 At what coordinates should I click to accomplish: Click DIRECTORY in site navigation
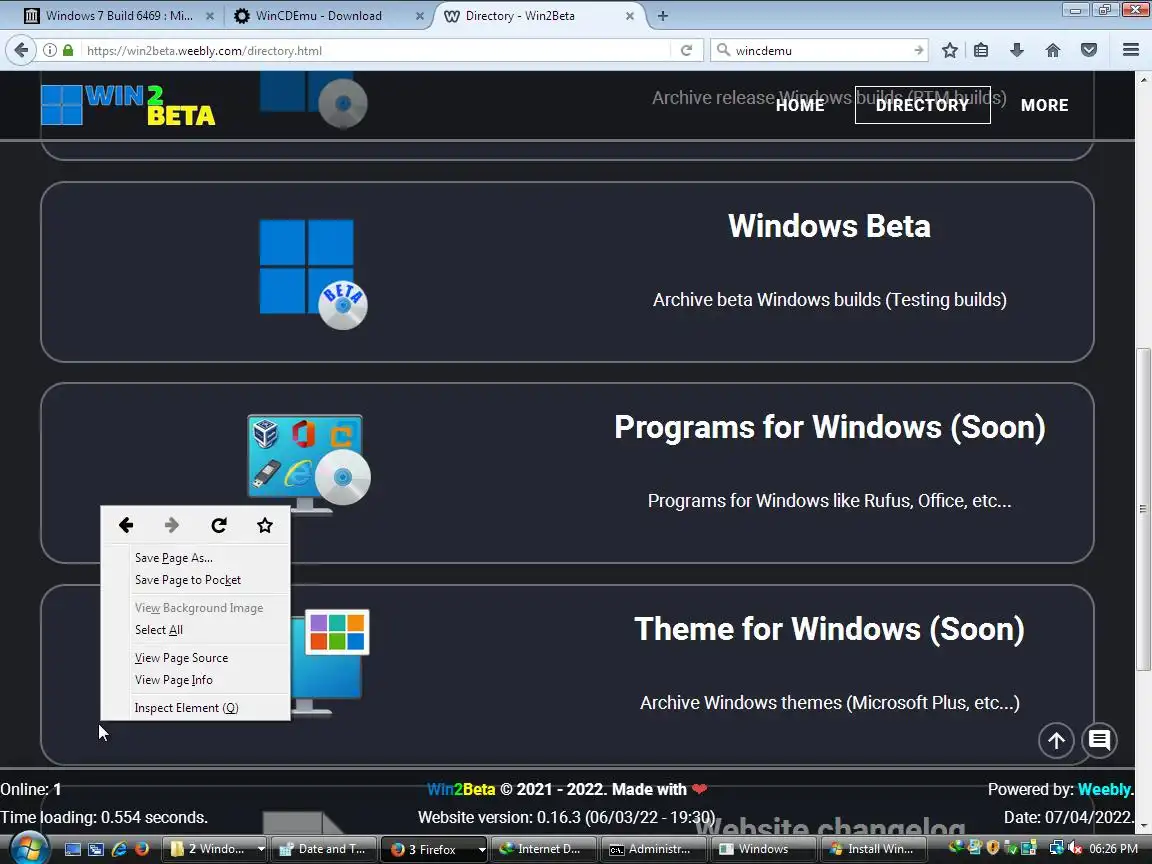tap(923, 105)
